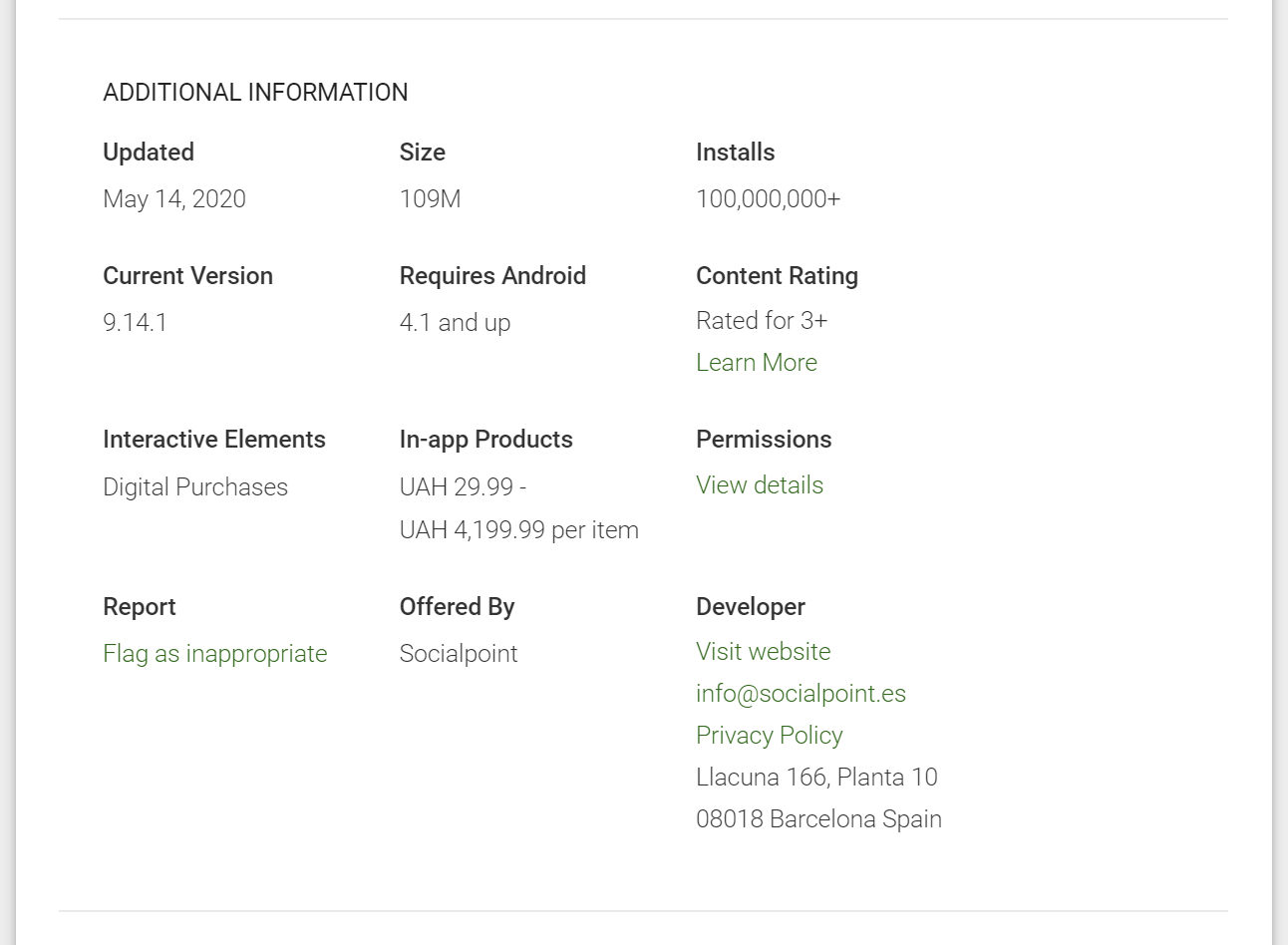Click the Socialpoint offered-by name

(458, 654)
